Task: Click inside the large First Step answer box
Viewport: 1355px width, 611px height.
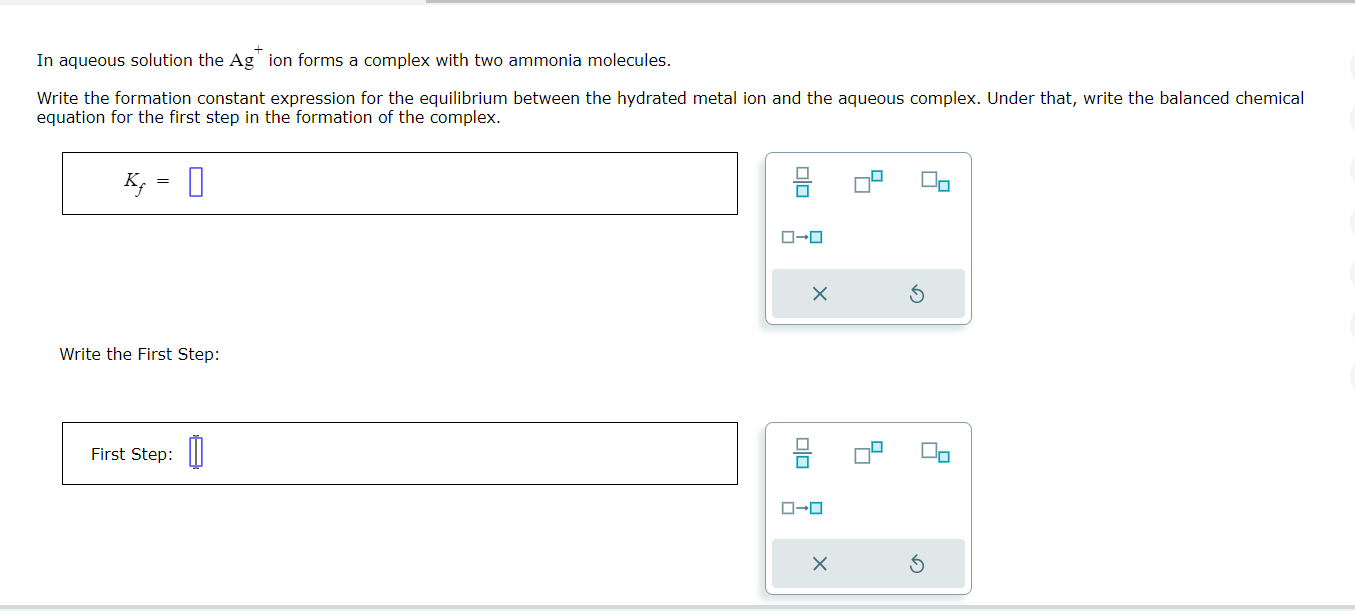Action: pyautogui.click(x=450, y=453)
